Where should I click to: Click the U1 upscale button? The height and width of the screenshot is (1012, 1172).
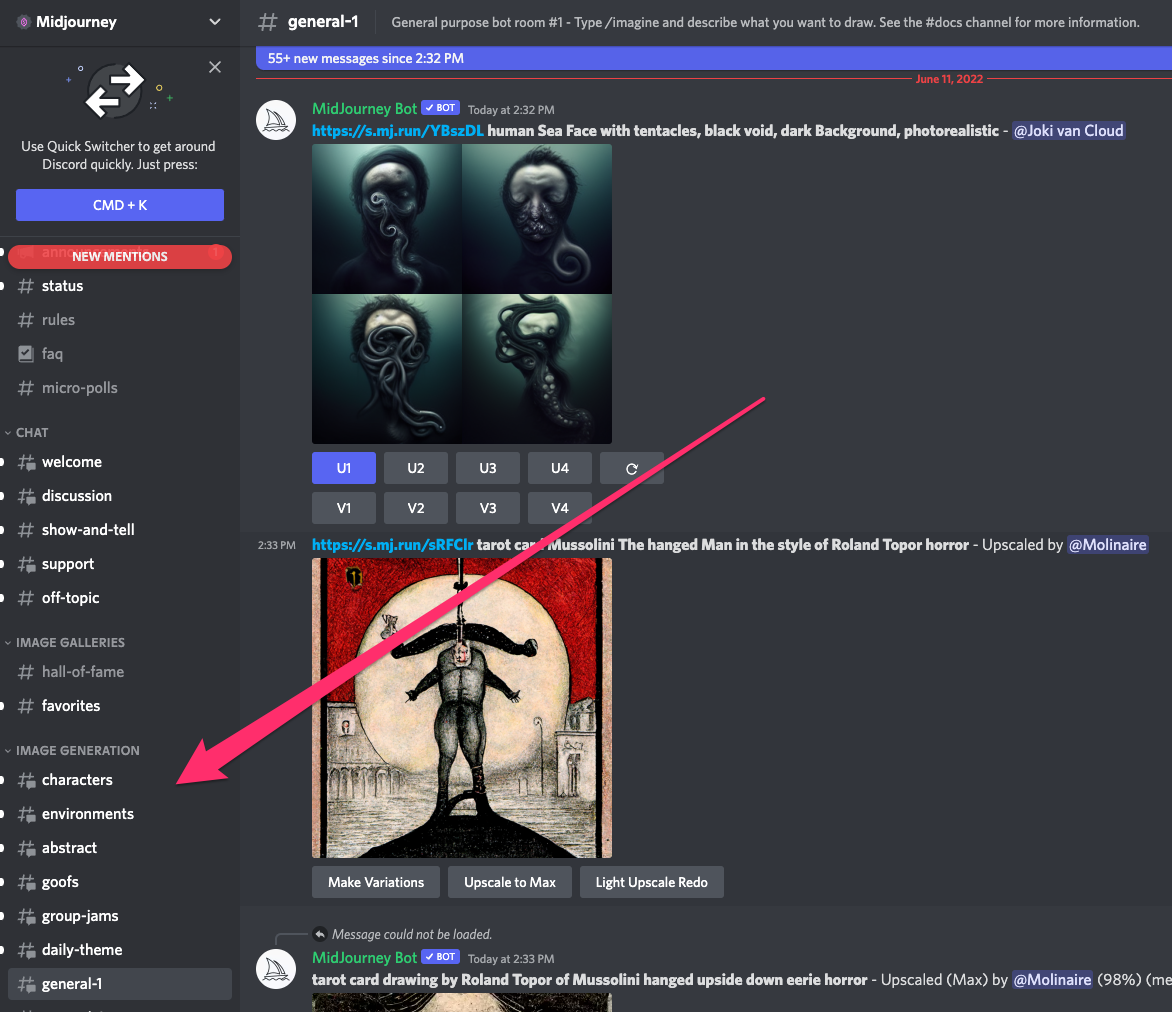click(344, 468)
